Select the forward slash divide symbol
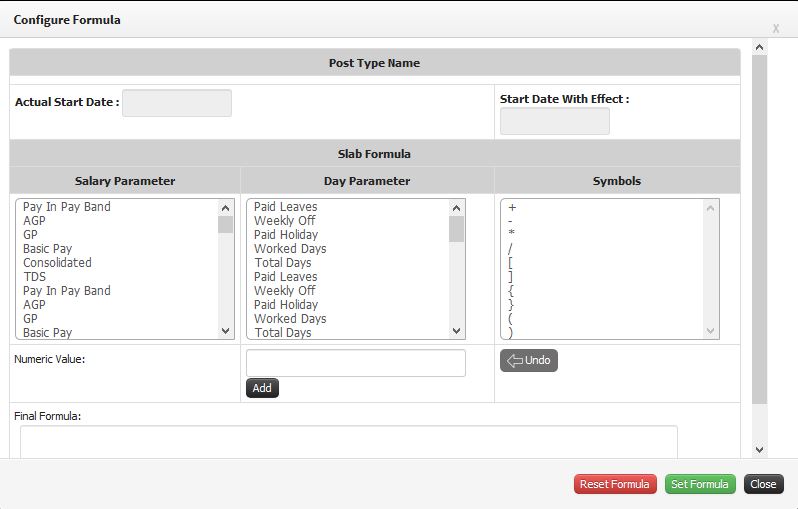The width and height of the screenshot is (798, 509). (x=510, y=248)
